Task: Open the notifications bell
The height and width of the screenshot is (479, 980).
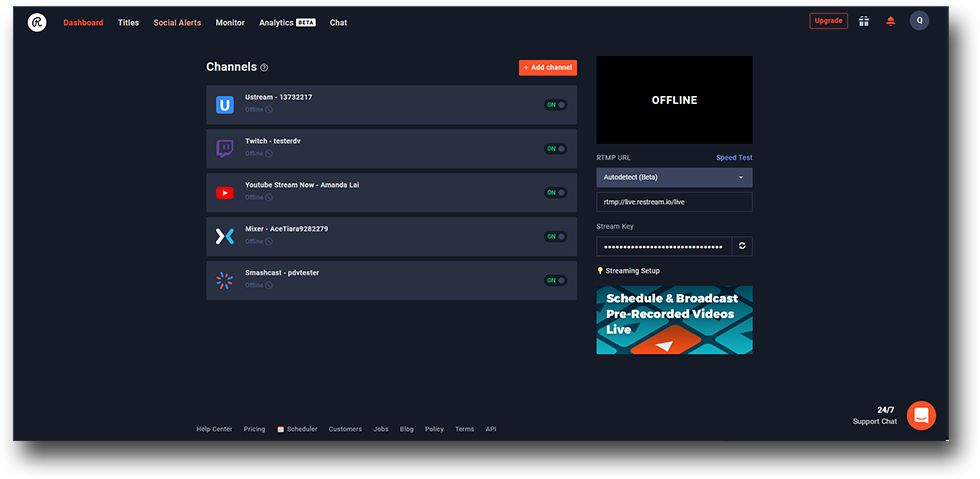Action: pos(891,21)
